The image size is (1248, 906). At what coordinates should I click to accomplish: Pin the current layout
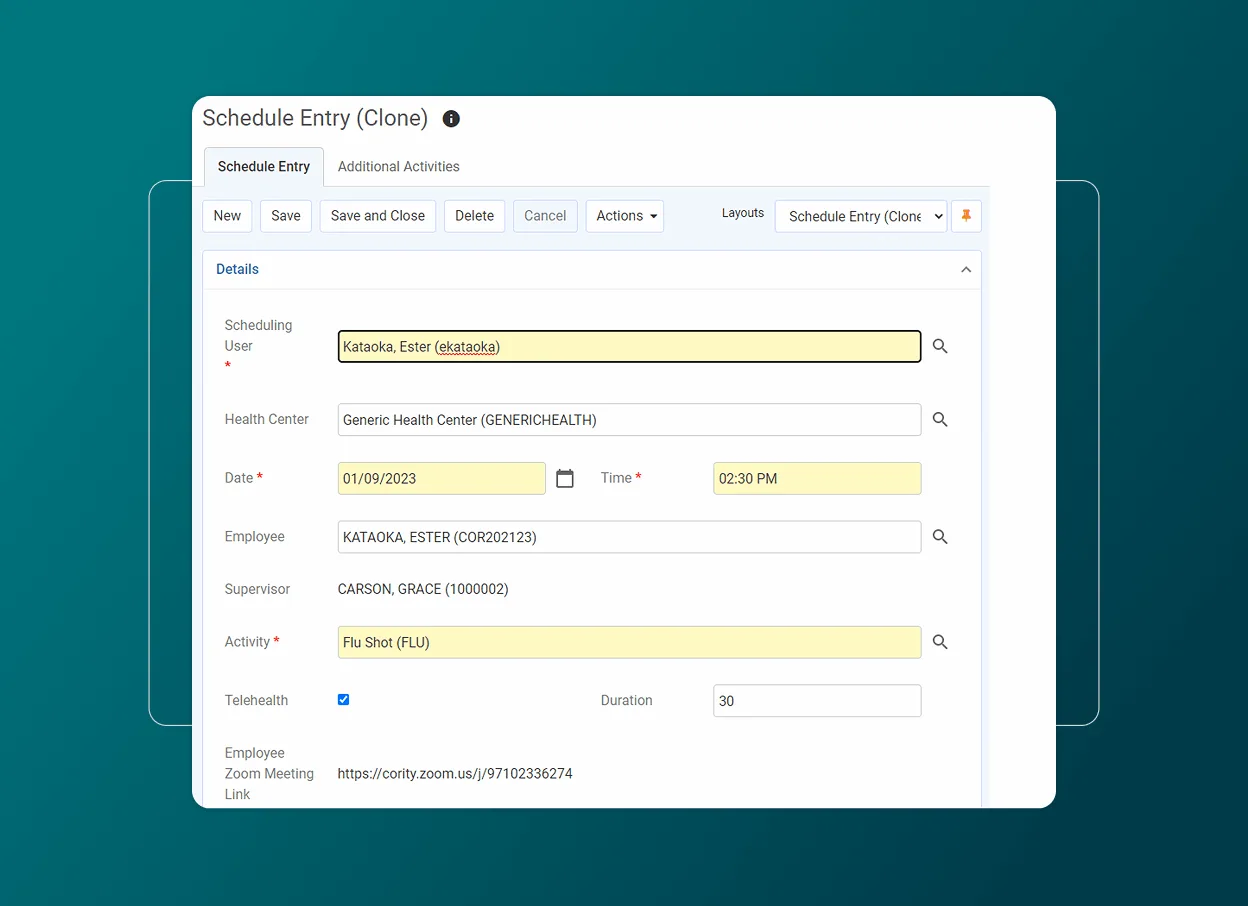tap(965, 215)
